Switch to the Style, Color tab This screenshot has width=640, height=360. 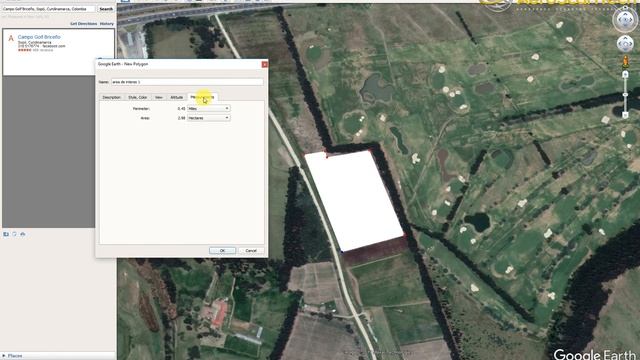(138, 97)
